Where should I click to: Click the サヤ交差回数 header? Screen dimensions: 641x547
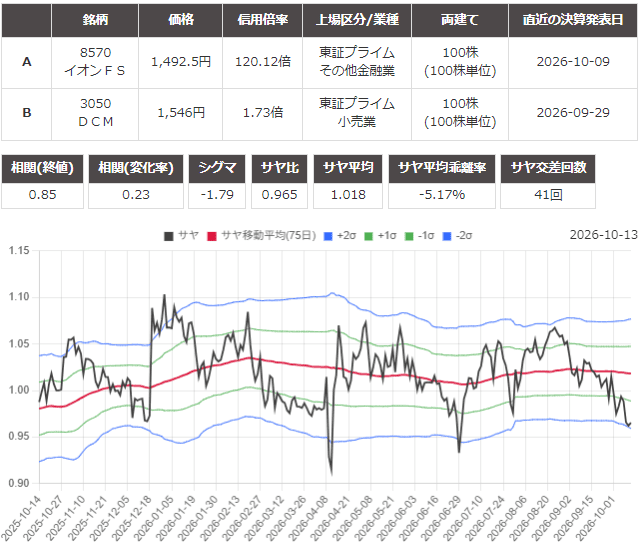point(548,168)
